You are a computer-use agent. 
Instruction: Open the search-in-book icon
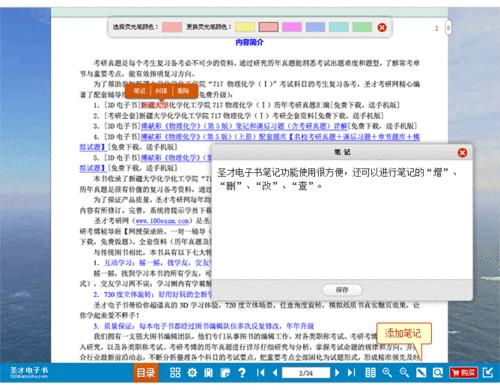pos(438,373)
